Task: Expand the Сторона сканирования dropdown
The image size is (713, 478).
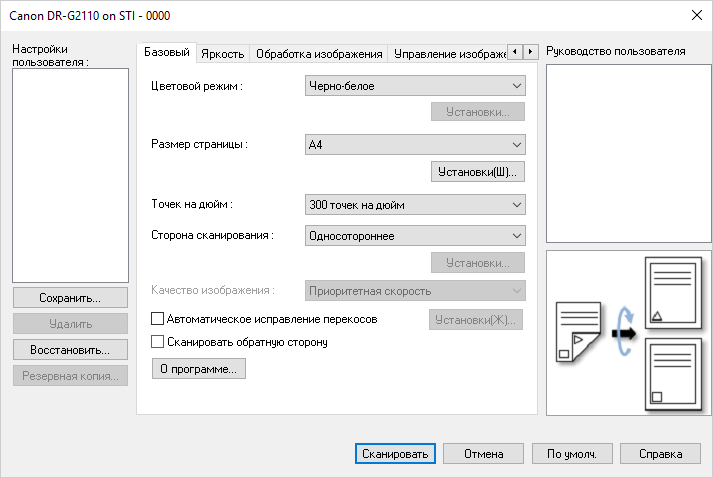Action: click(415, 236)
